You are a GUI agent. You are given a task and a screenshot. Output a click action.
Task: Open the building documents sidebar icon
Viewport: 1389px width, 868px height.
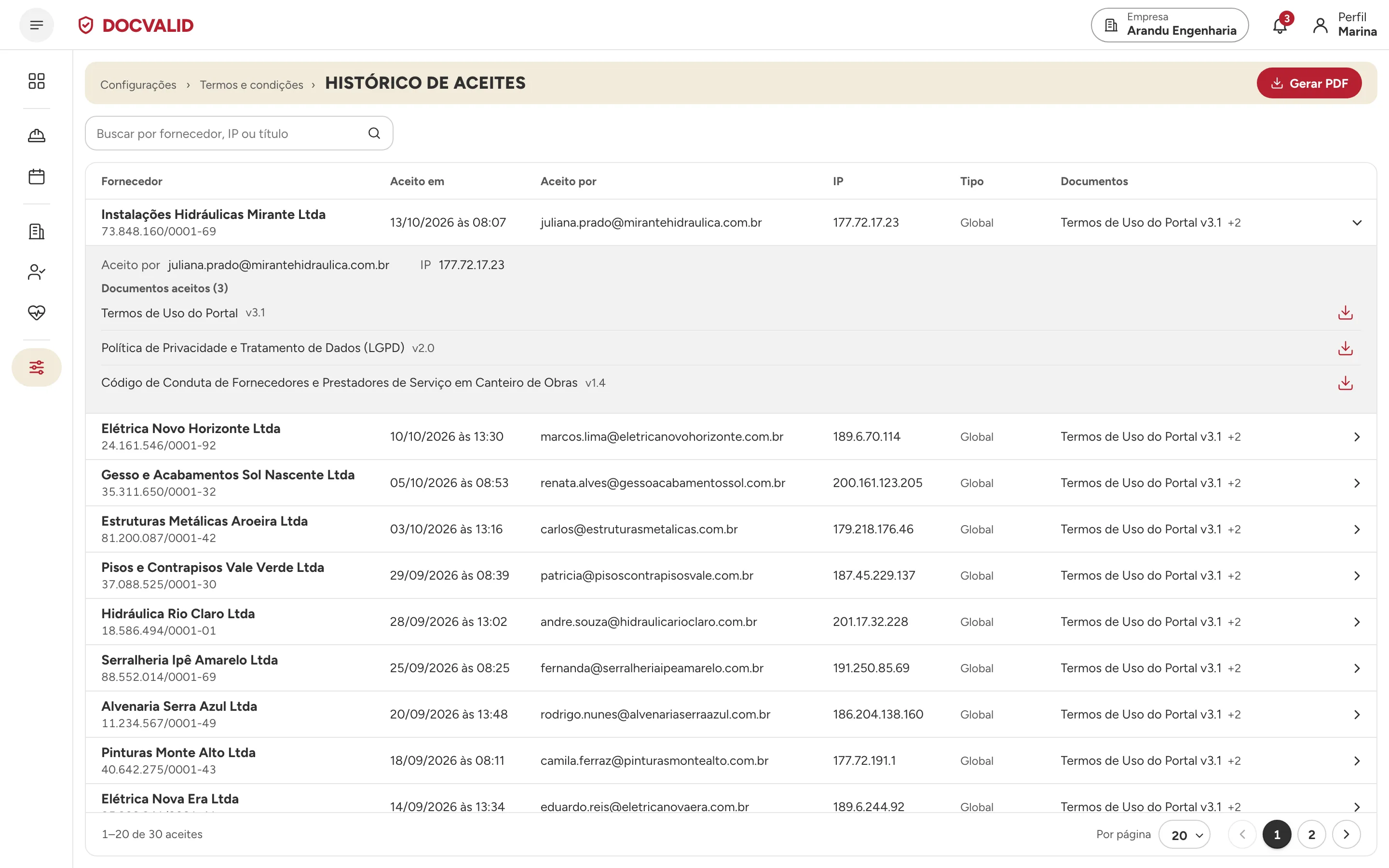coord(37,231)
